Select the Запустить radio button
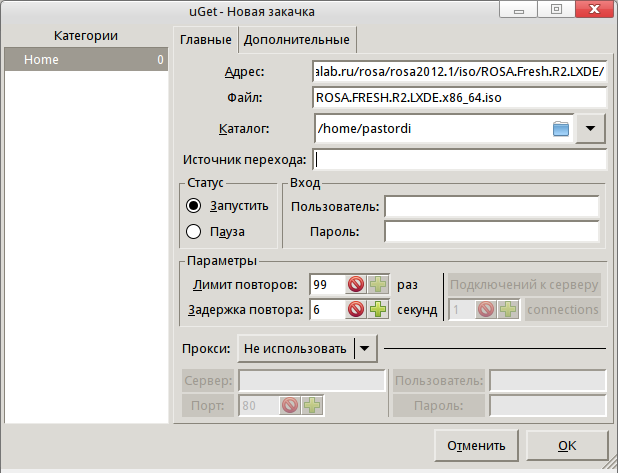 click(x=194, y=206)
